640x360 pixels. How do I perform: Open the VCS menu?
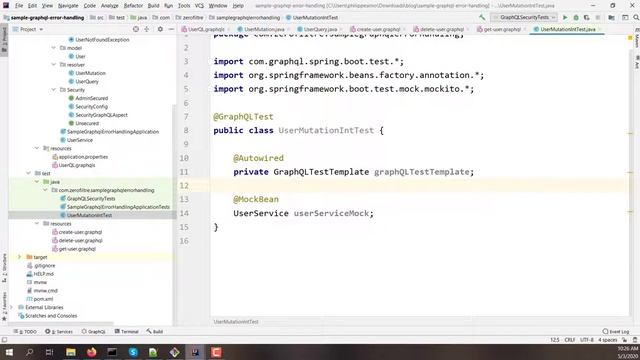(199, 6)
